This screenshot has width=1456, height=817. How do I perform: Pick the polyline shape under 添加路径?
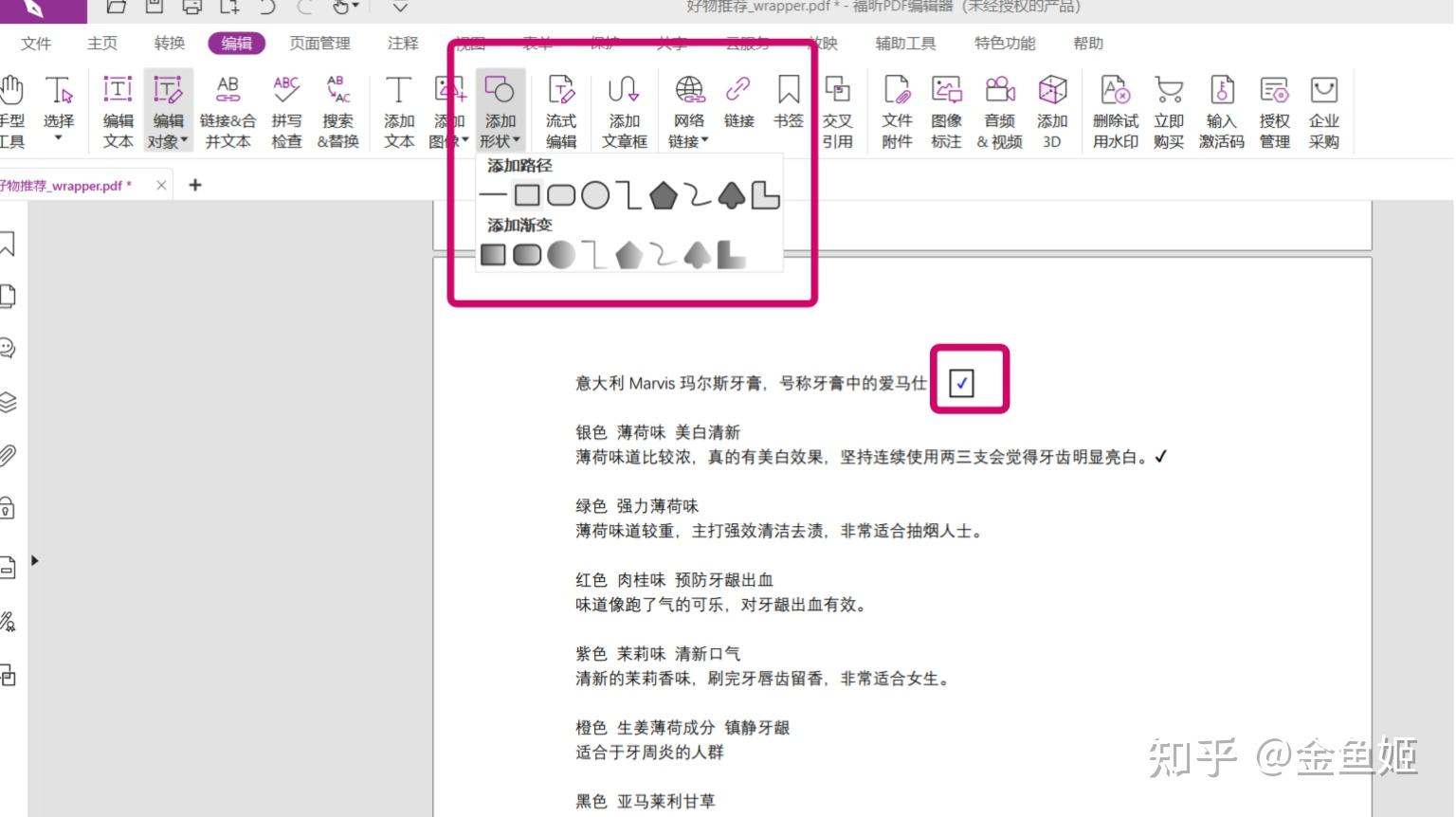(628, 195)
